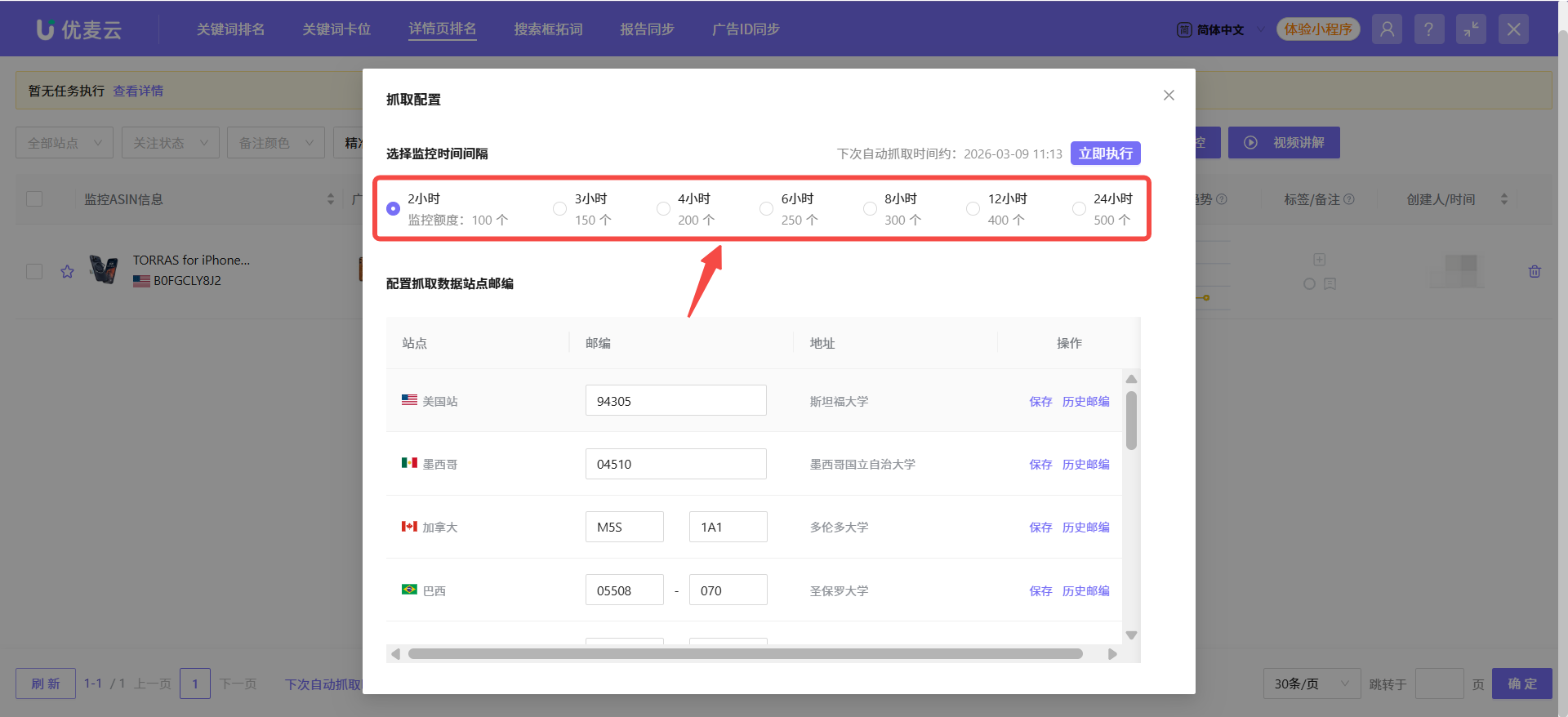The height and width of the screenshot is (717, 1568).
Task: Click the scroll down arrow in site list
Action: 1131,635
